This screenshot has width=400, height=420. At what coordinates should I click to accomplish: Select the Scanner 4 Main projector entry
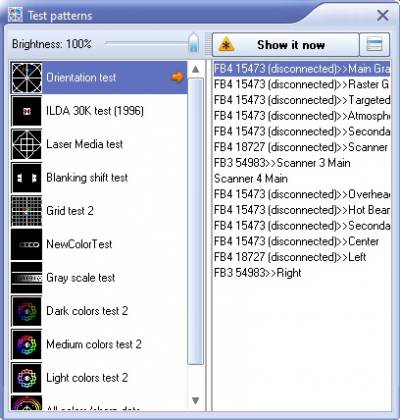[251, 179]
